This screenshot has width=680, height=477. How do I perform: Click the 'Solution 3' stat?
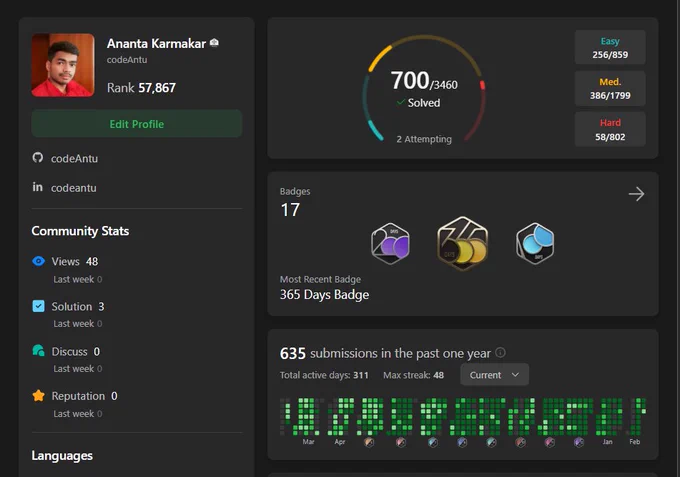click(78, 307)
